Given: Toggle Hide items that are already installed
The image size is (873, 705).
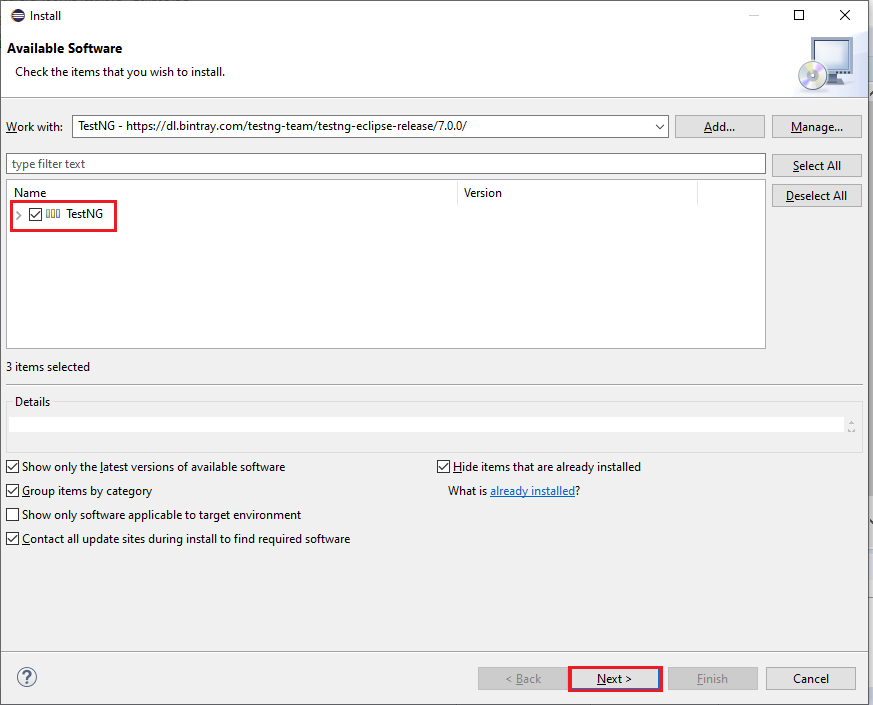Looking at the screenshot, I should click(x=443, y=467).
